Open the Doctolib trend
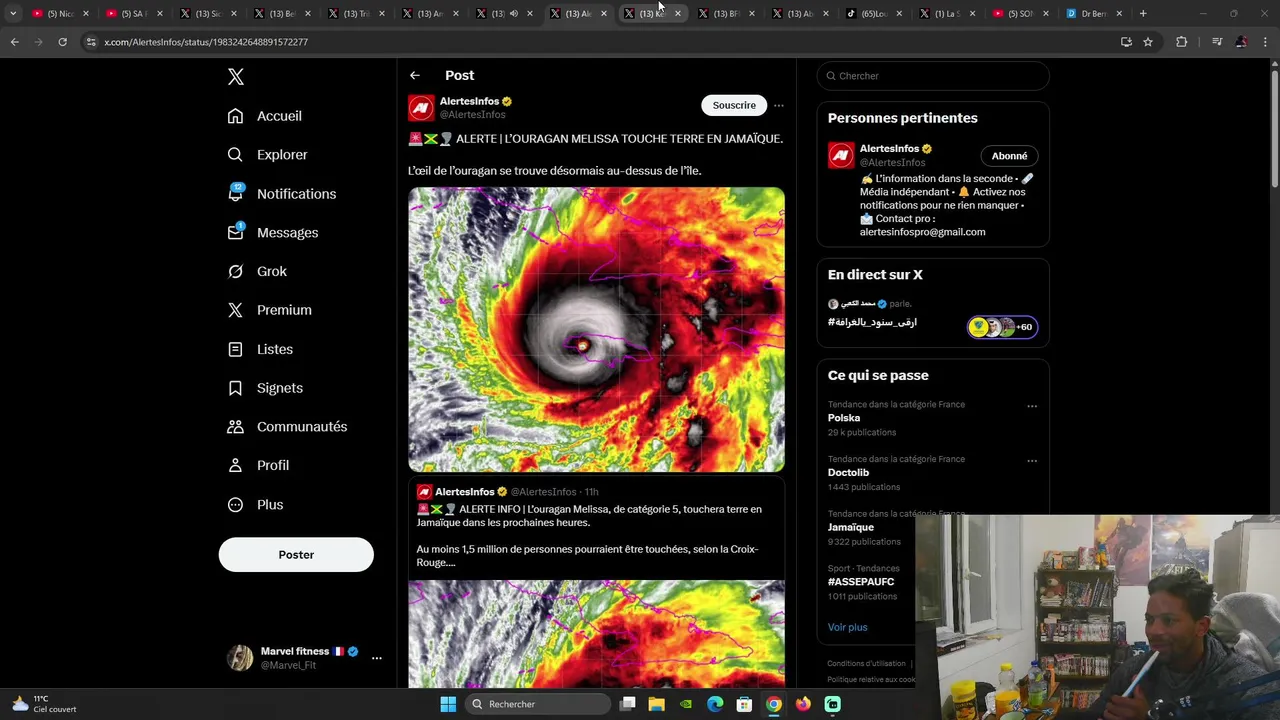The height and width of the screenshot is (720, 1280). (x=848, y=473)
